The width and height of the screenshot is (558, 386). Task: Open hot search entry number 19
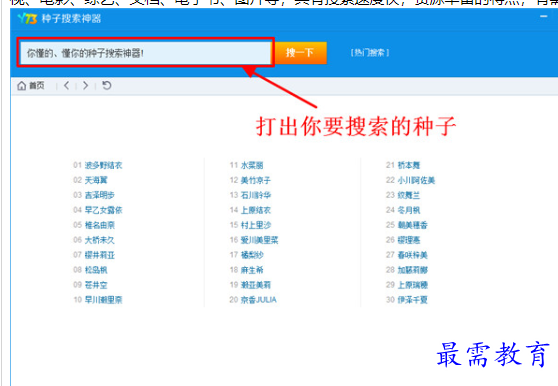click(x=256, y=285)
